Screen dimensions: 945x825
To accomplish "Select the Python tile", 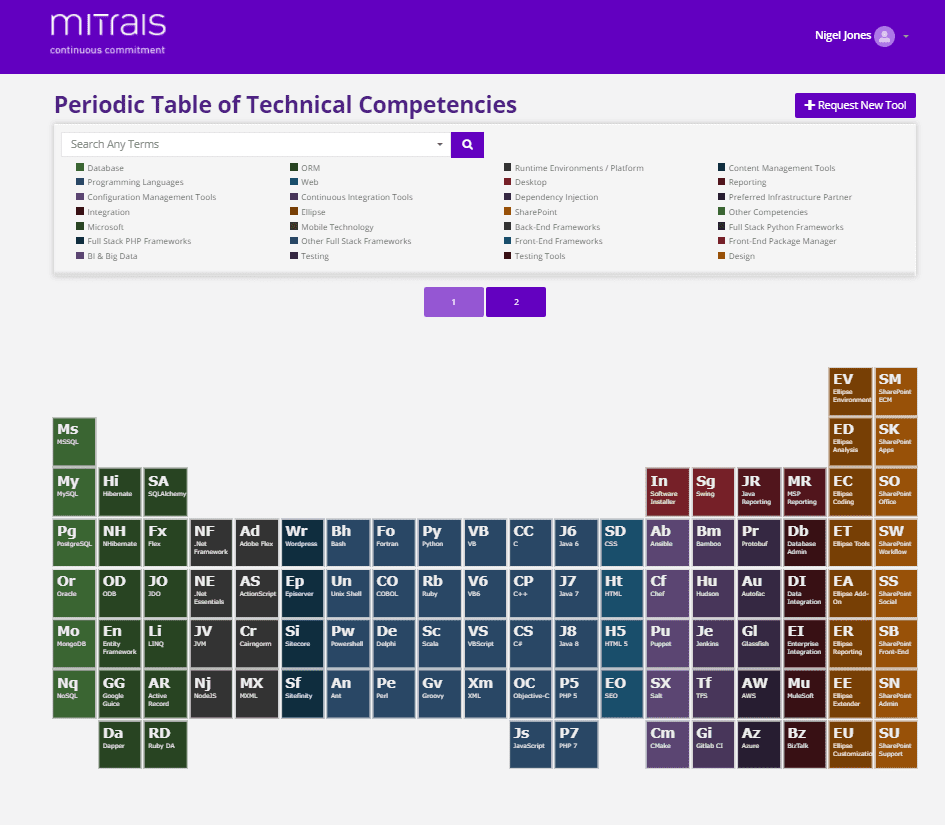I will coord(437,542).
